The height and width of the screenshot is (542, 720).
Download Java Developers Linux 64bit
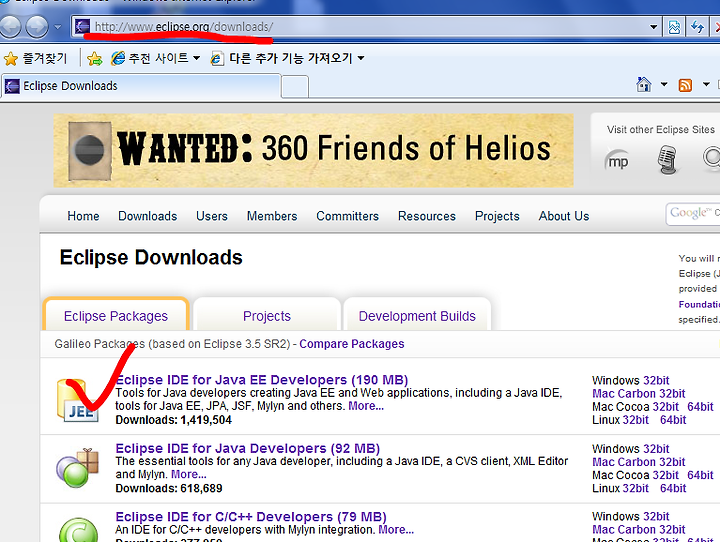pyautogui.click(x=673, y=488)
